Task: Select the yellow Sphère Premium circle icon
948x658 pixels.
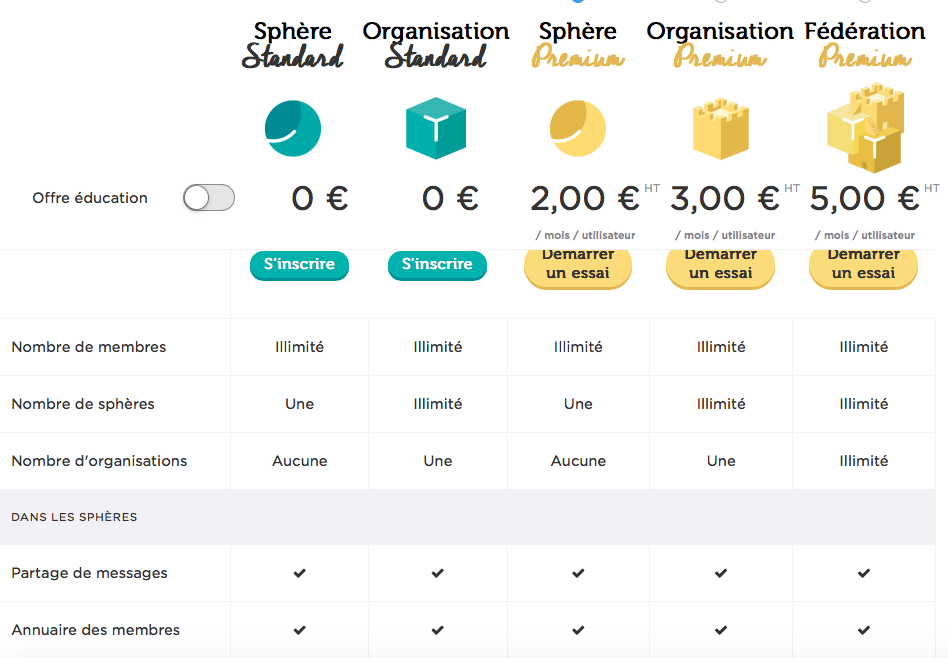Action: 578,129
